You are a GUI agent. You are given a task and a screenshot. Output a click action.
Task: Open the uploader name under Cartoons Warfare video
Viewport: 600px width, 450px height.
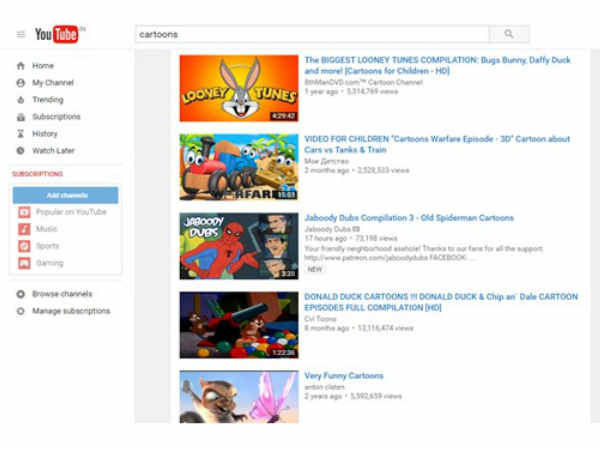[327, 161]
